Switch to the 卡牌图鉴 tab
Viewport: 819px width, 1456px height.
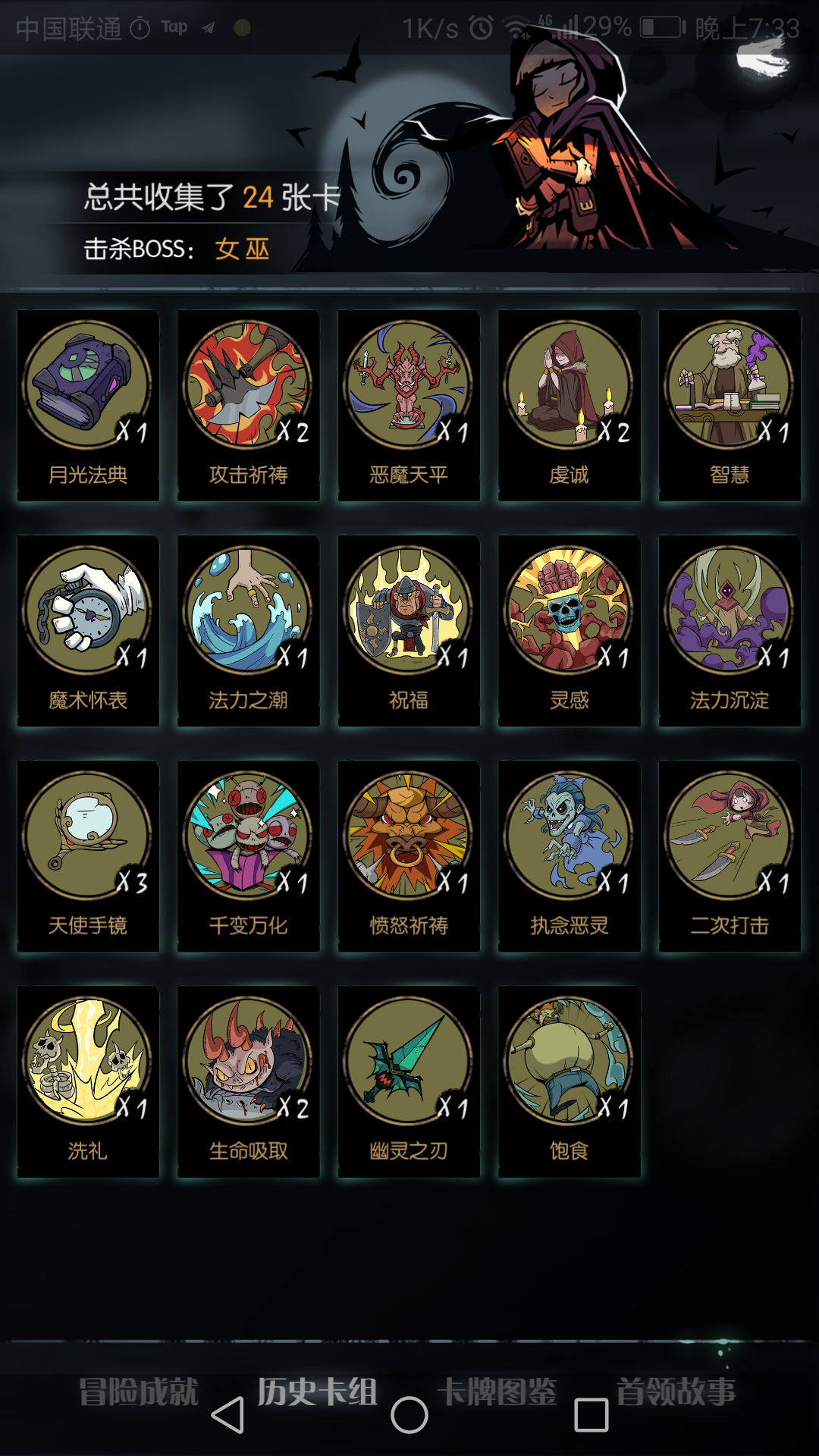tap(497, 1392)
